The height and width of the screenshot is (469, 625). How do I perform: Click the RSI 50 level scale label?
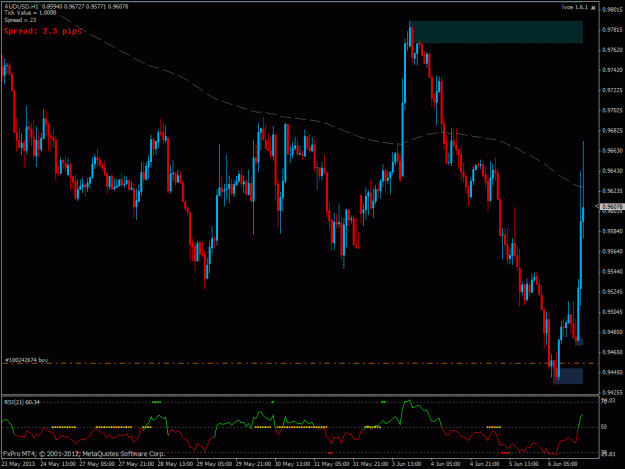pyautogui.click(x=604, y=427)
